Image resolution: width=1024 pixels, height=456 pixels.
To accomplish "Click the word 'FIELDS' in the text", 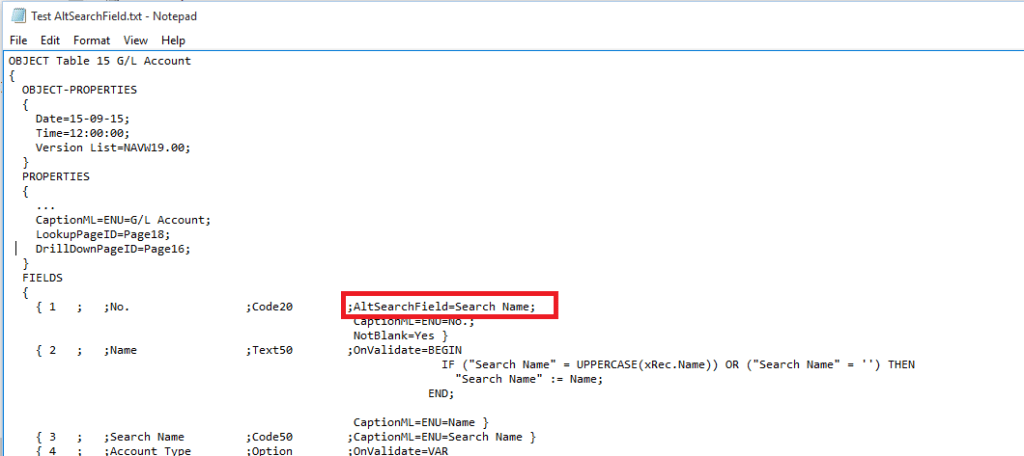I will (x=42, y=278).
